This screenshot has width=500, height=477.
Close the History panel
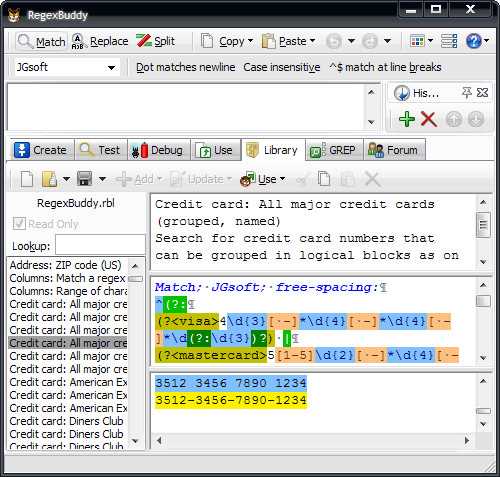point(482,92)
